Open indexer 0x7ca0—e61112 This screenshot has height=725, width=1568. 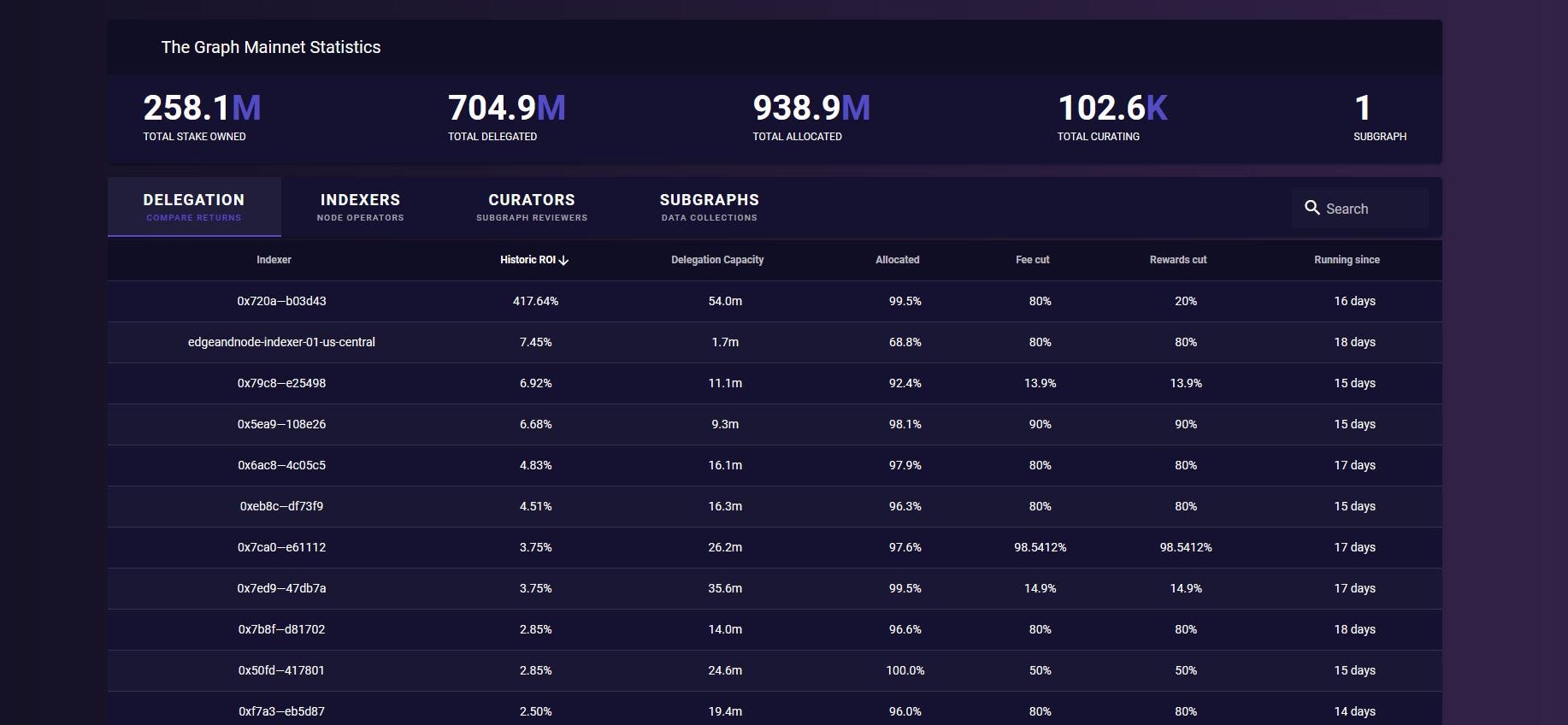coord(281,547)
